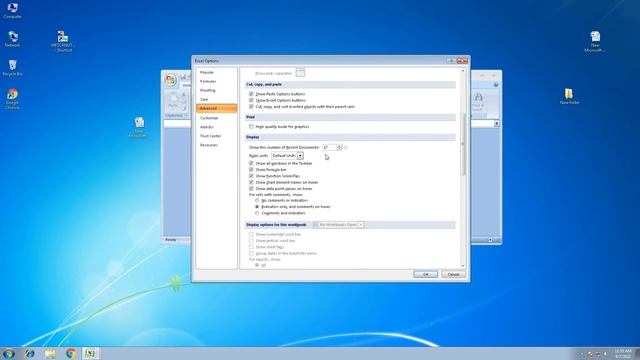Click the Find & Select icon in Excel ribbon
The width and height of the screenshot is (640, 360).
(x=478, y=101)
